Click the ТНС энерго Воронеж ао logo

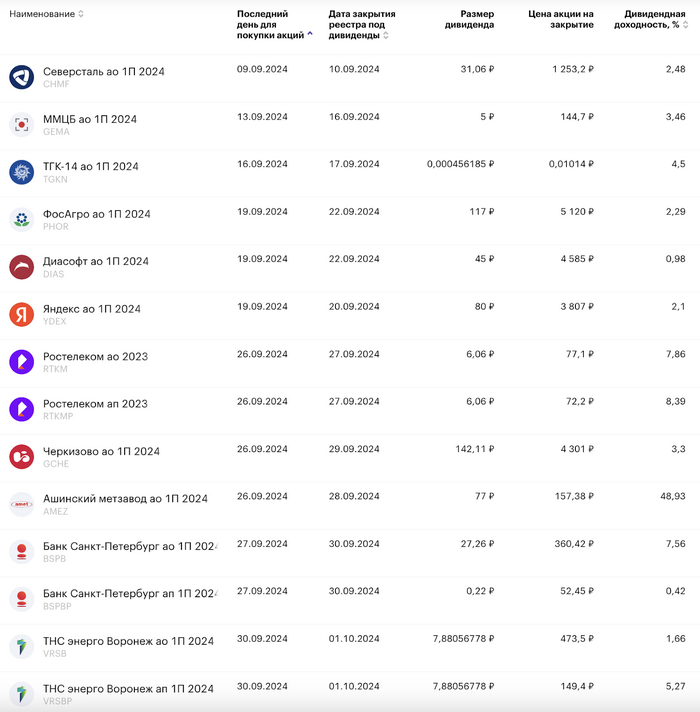(22, 646)
